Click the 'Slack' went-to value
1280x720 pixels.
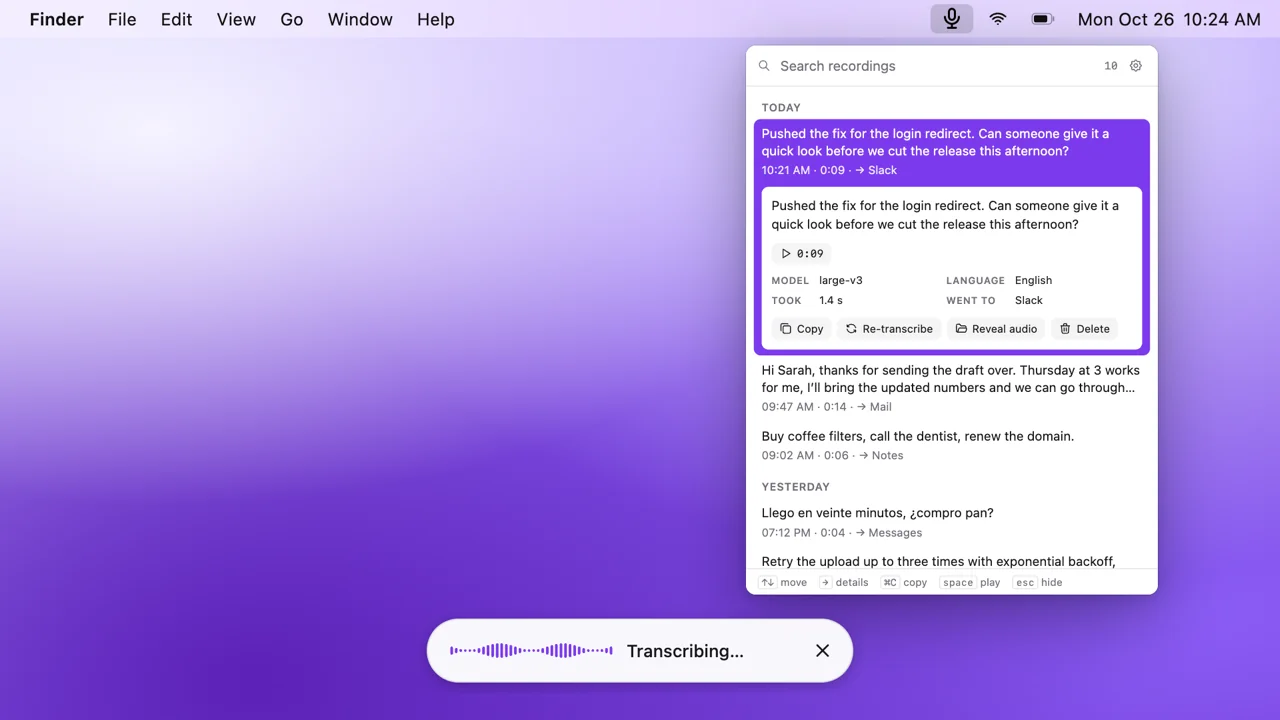click(x=1029, y=301)
